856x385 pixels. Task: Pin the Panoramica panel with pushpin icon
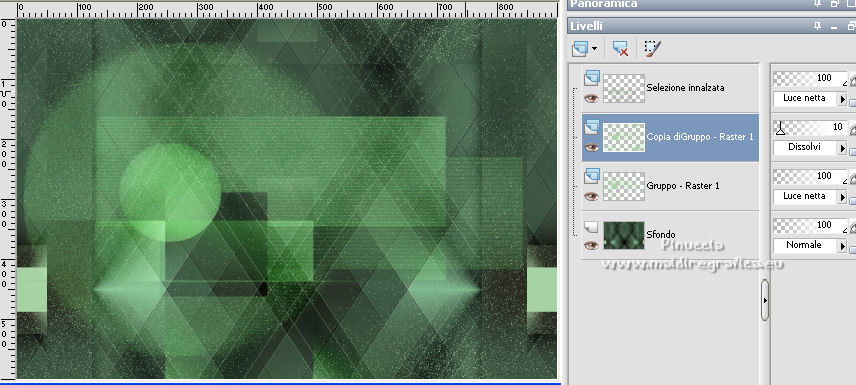pos(817,3)
